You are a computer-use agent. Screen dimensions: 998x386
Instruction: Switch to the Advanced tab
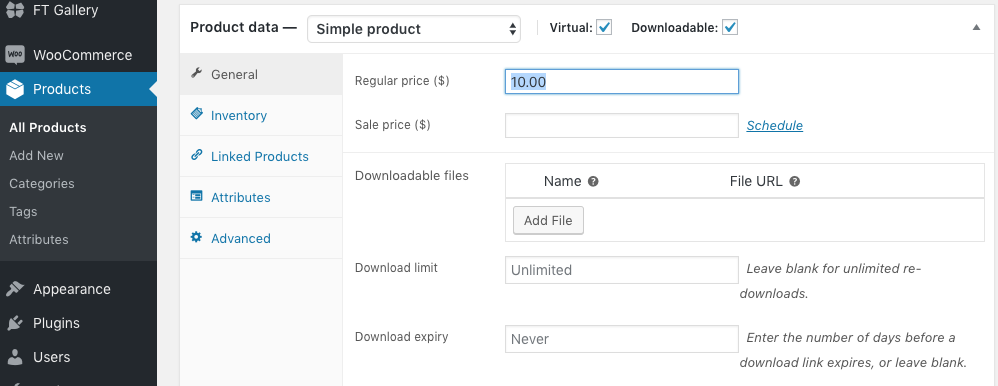coord(261,238)
